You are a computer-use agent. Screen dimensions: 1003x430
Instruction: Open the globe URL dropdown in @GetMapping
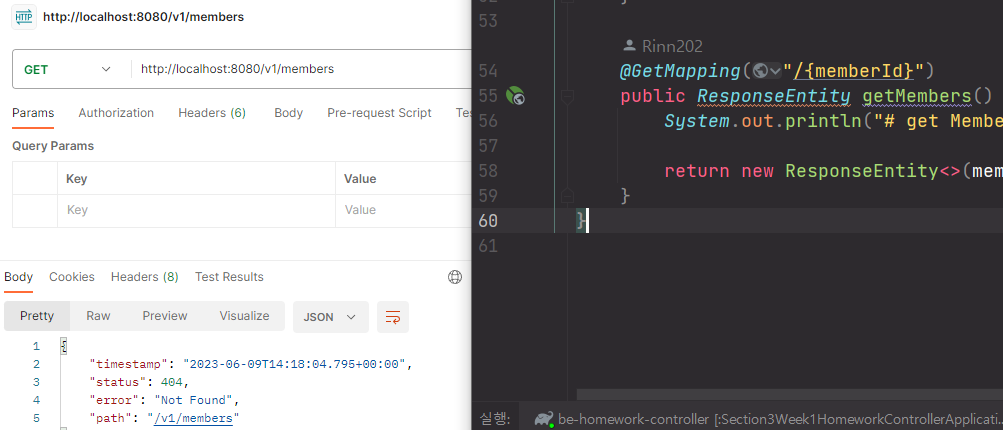(x=766, y=70)
